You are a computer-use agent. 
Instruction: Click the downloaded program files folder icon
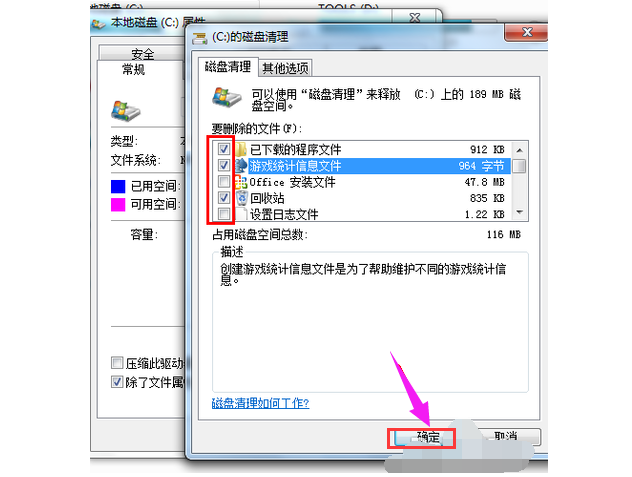pyautogui.click(x=241, y=150)
